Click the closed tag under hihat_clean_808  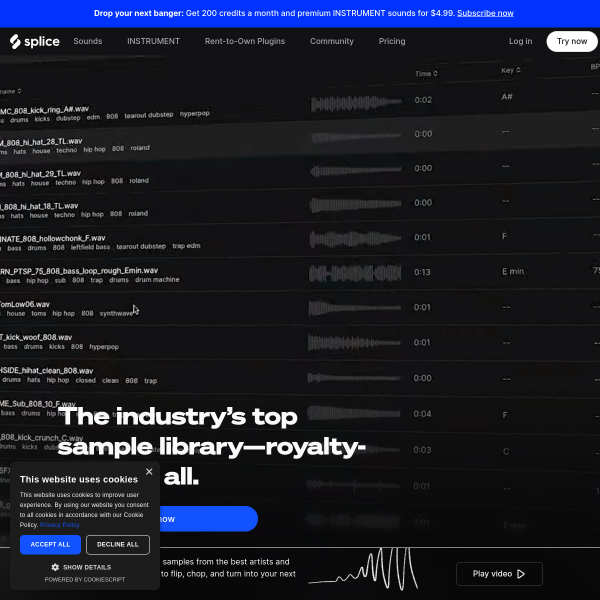tap(86, 380)
